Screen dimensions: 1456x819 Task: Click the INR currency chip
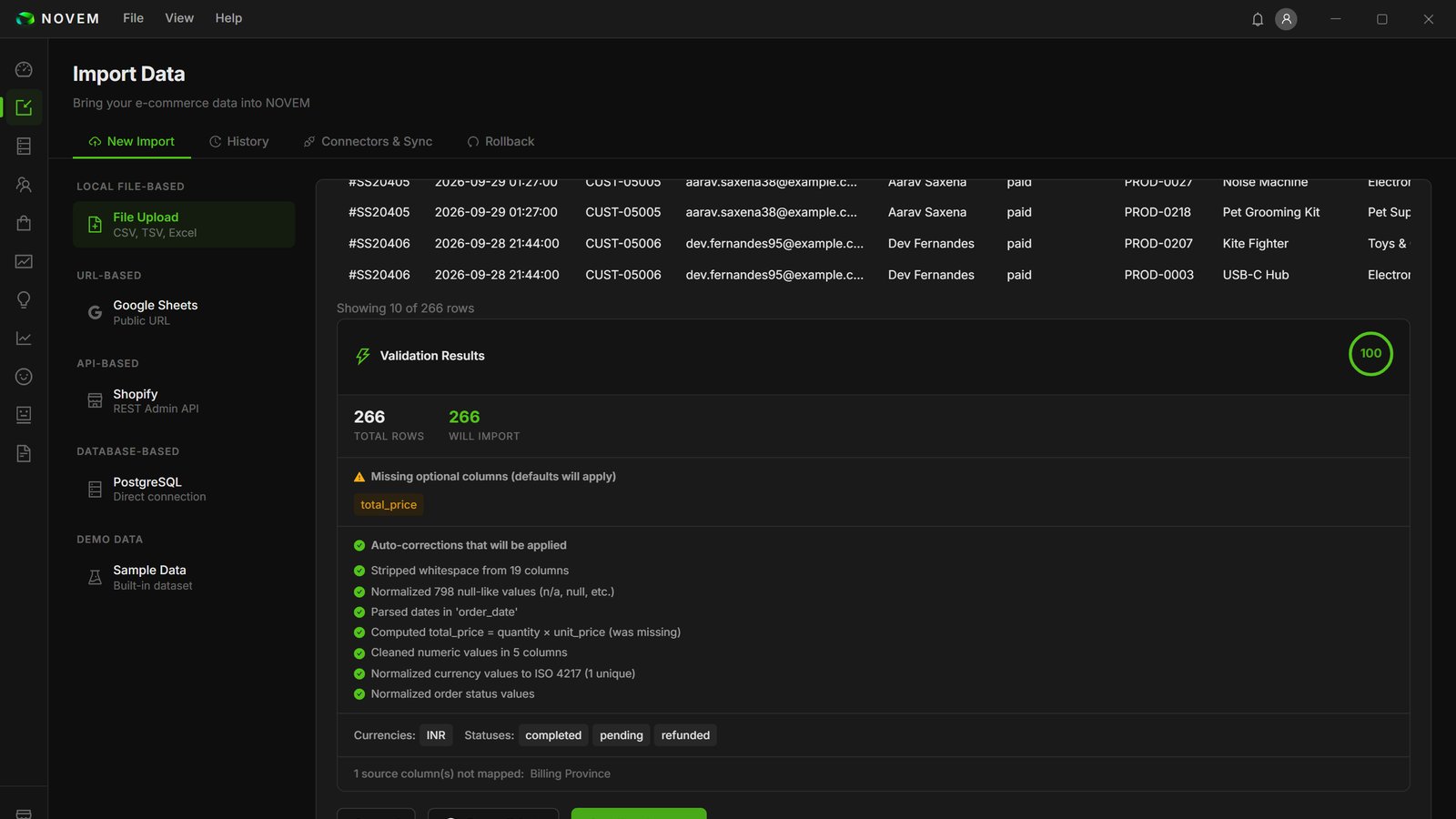tap(436, 735)
